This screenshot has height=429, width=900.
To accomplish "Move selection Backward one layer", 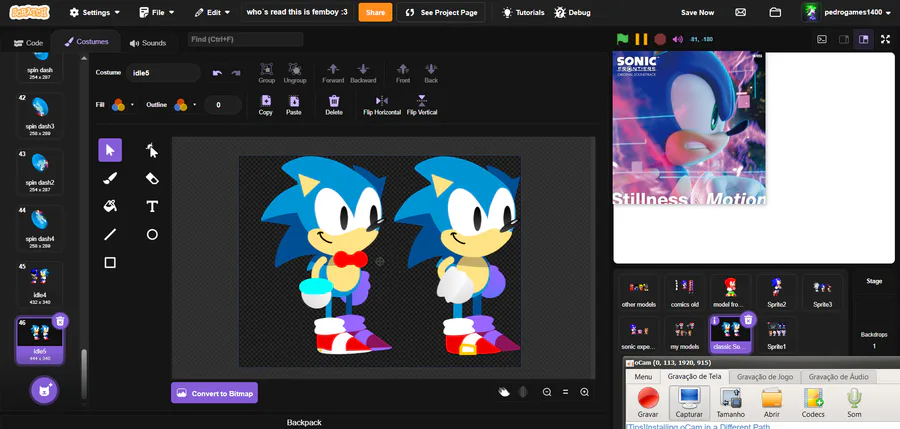I will tap(363, 73).
